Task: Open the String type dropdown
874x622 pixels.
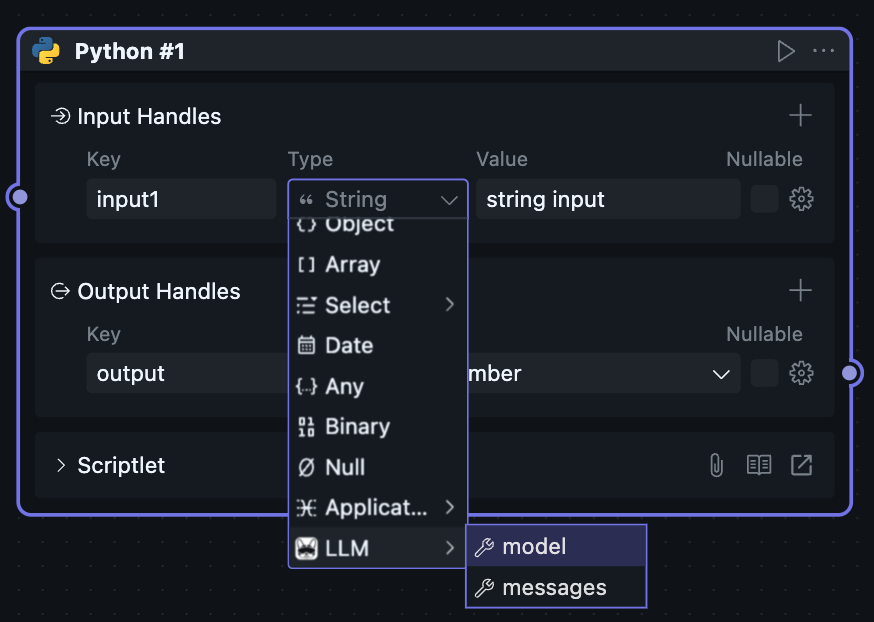Action: point(378,199)
